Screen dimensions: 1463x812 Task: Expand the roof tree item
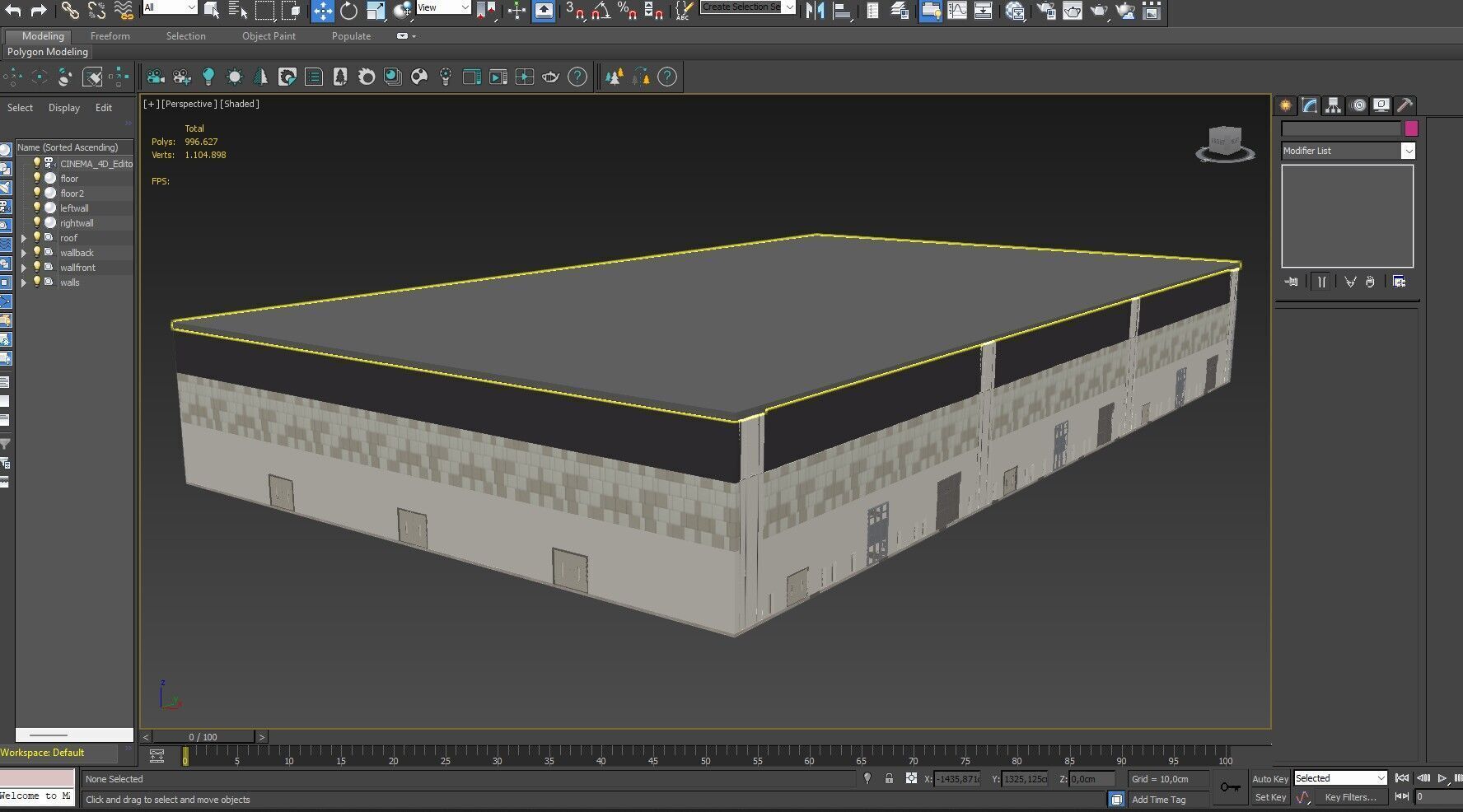tap(24, 238)
